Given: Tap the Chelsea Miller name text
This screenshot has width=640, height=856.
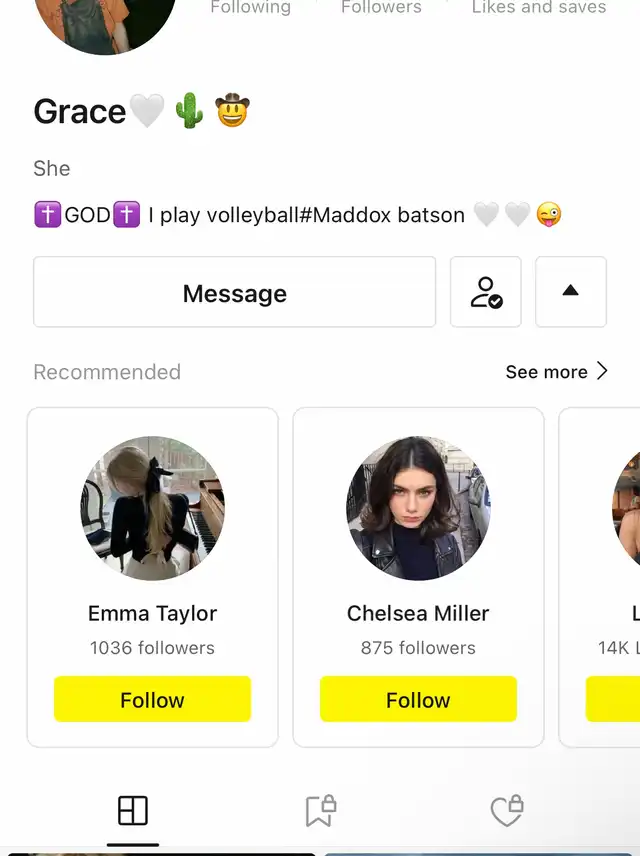Looking at the screenshot, I should click(418, 614).
